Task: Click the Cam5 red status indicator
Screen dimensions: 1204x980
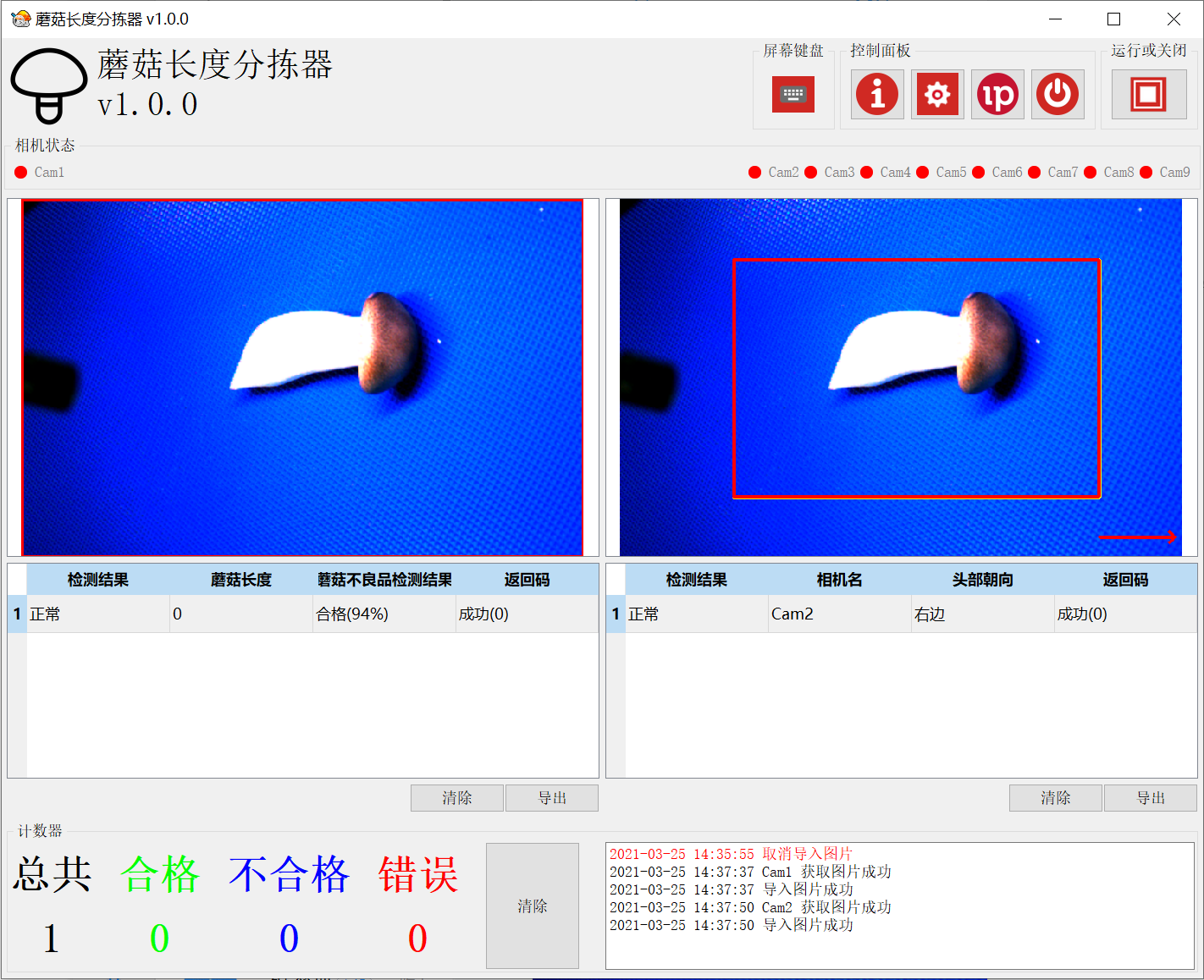Action: pyautogui.click(x=923, y=173)
